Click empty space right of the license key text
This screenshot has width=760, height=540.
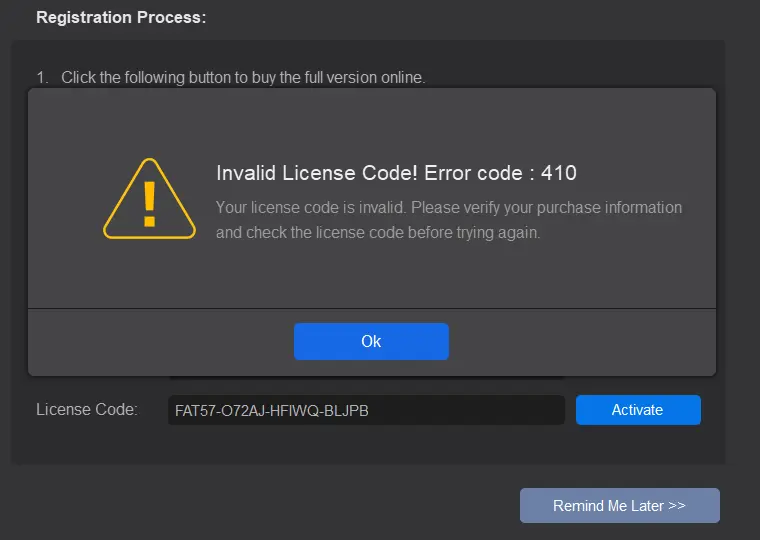[465, 410]
